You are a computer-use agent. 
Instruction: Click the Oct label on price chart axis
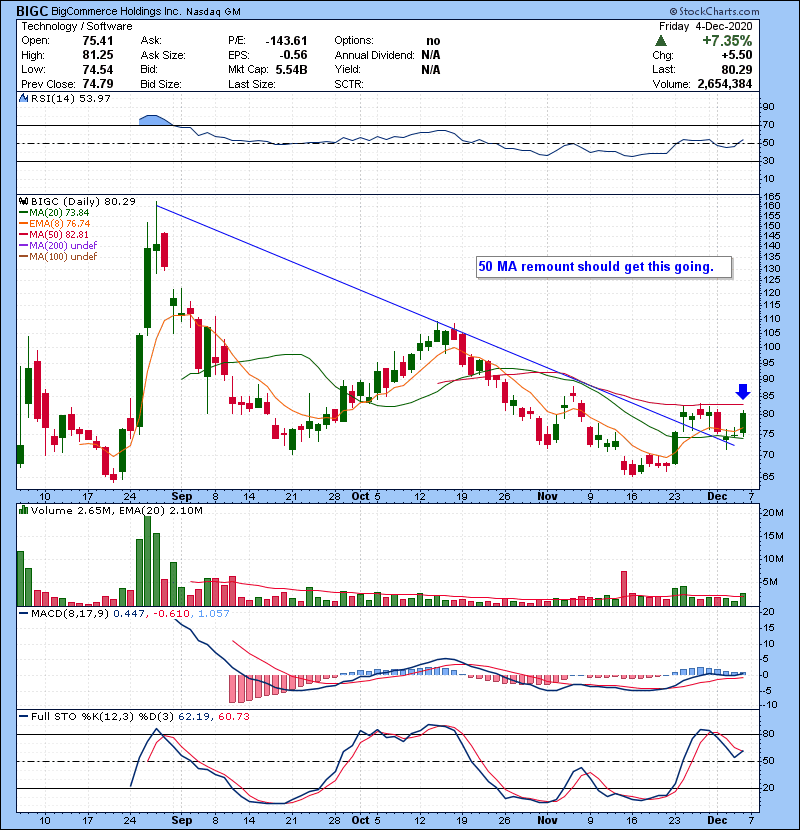coord(361,497)
